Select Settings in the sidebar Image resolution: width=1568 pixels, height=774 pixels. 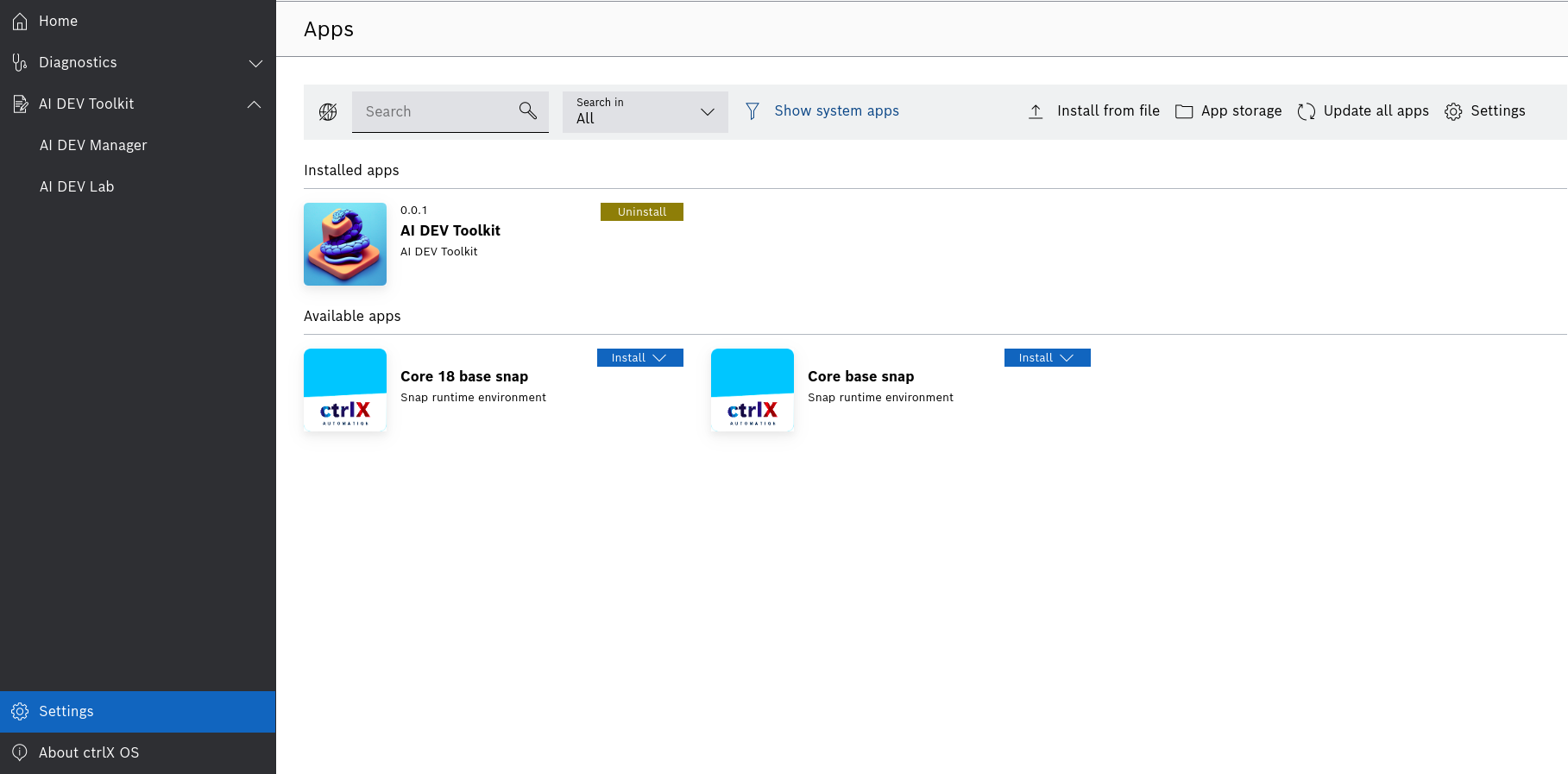tap(138, 711)
